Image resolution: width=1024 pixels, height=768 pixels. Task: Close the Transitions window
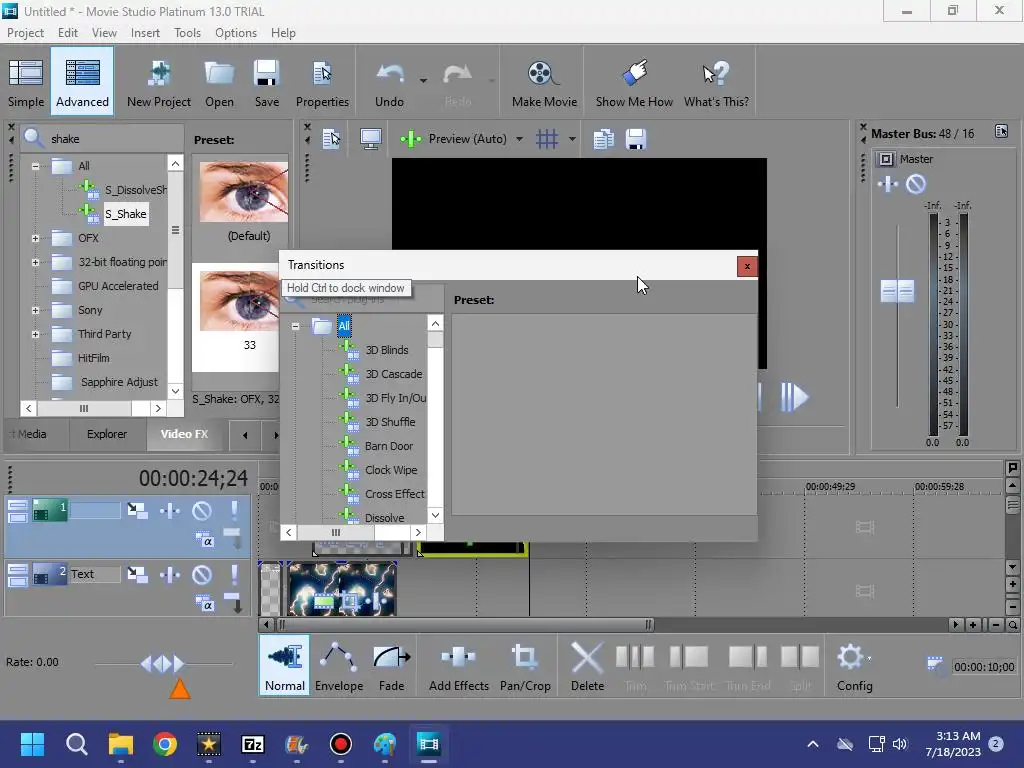[x=747, y=266]
